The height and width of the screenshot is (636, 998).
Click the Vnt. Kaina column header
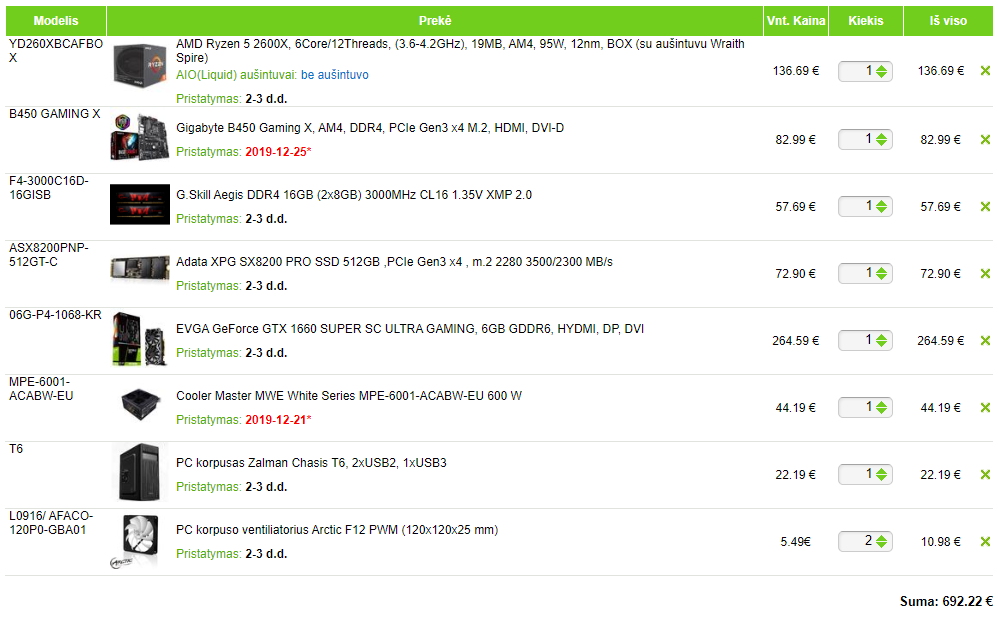point(795,21)
